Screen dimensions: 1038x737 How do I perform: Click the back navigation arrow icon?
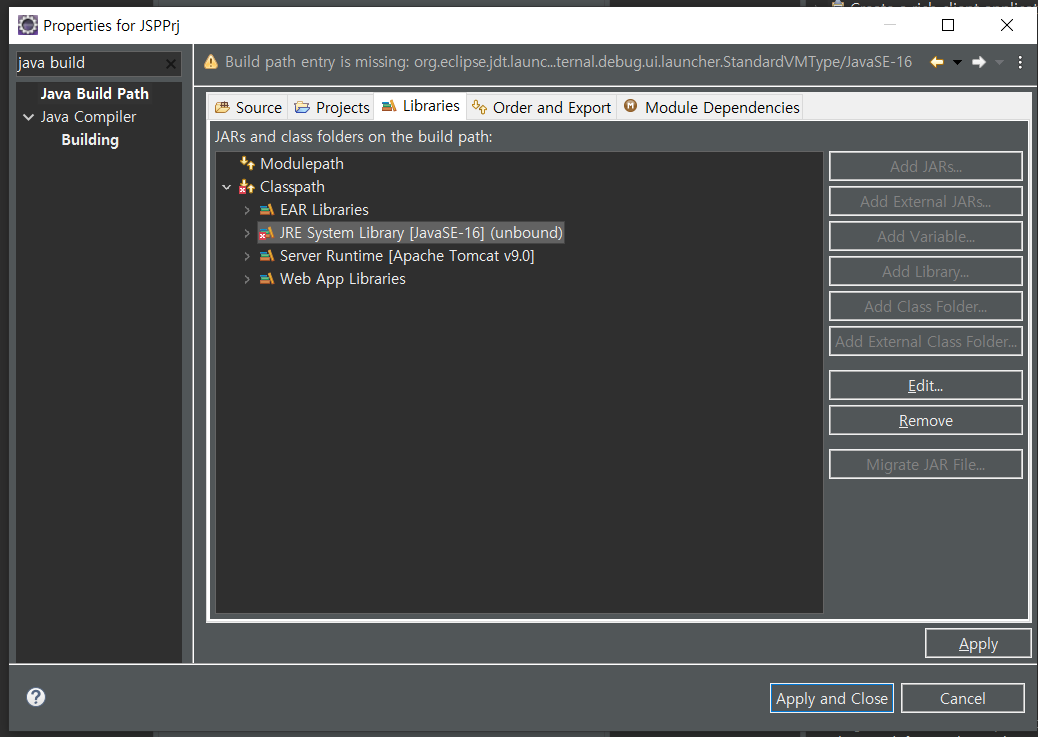(x=937, y=62)
